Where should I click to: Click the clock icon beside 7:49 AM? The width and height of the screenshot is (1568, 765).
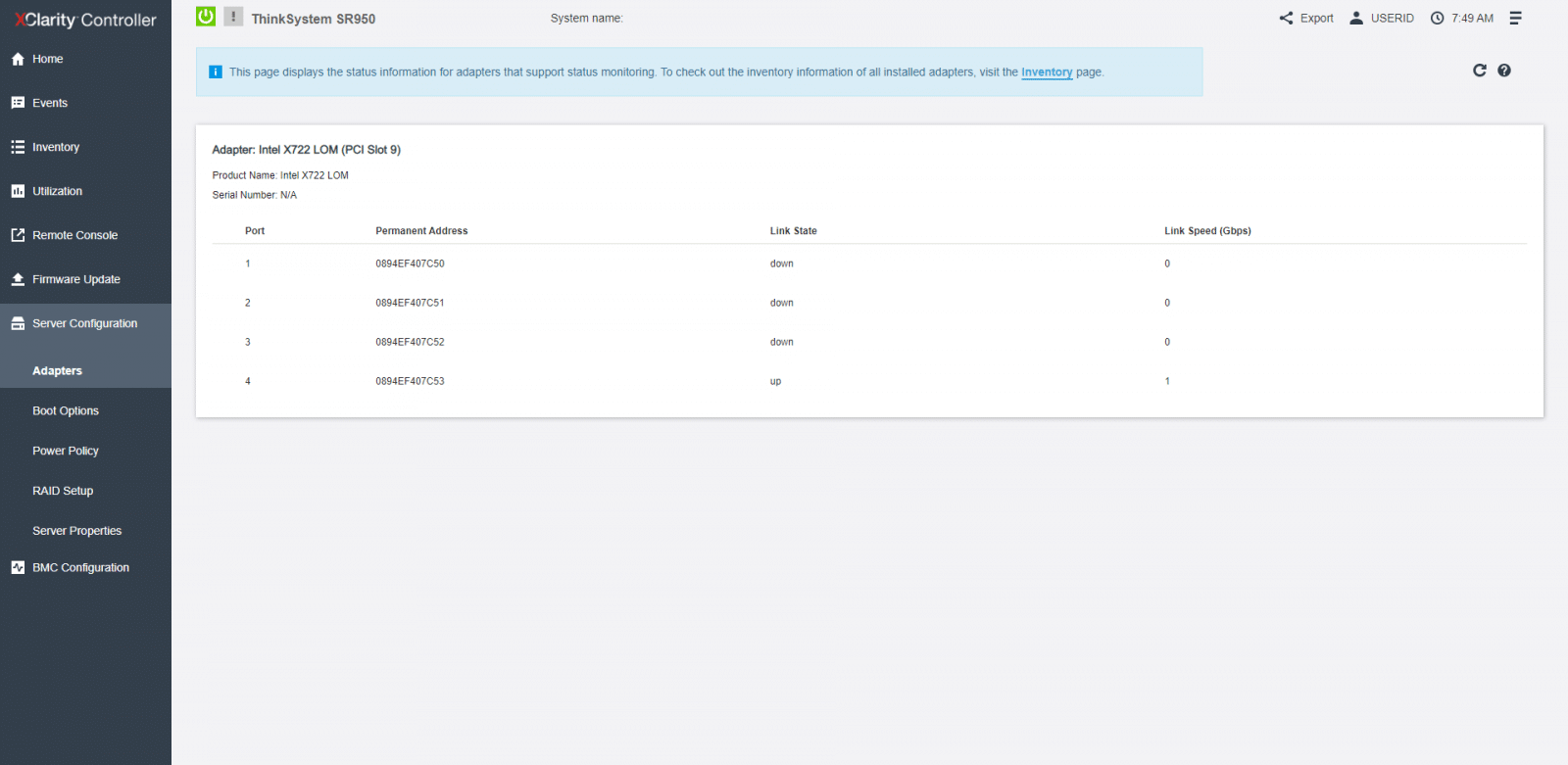pos(1437,18)
